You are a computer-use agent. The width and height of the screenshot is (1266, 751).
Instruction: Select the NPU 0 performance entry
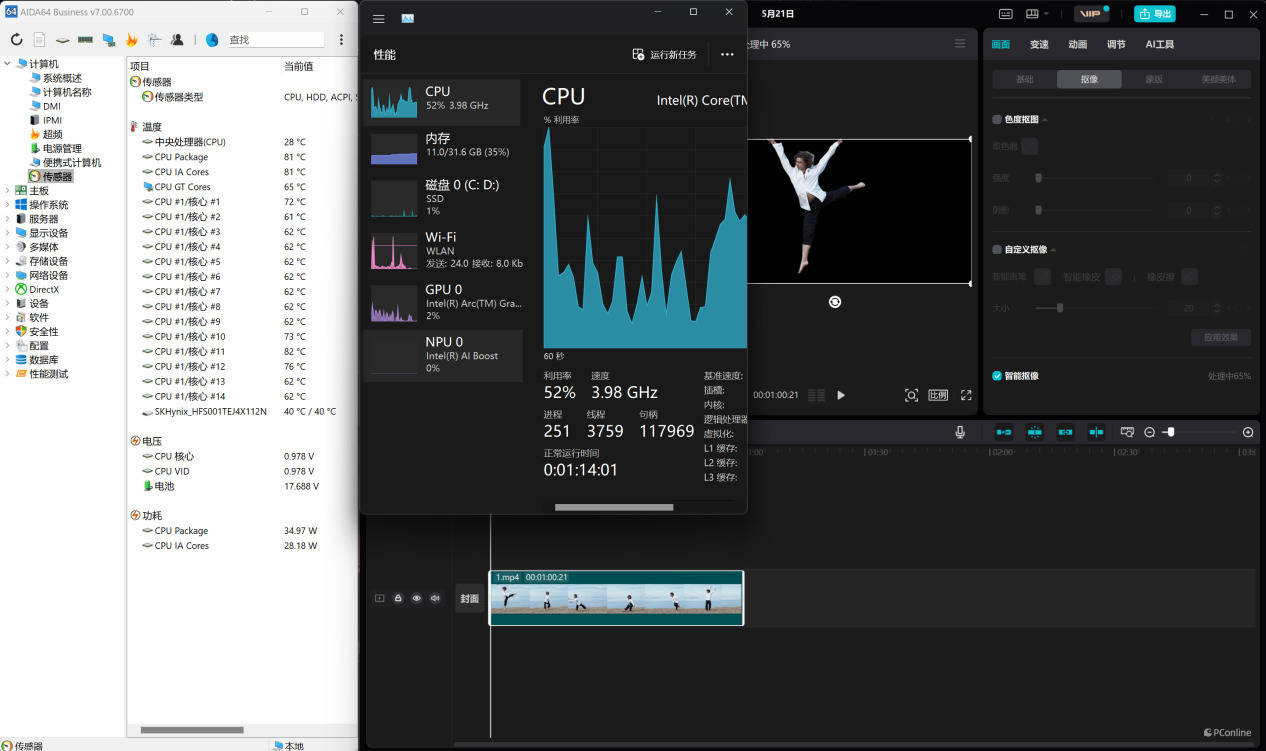[442, 355]
